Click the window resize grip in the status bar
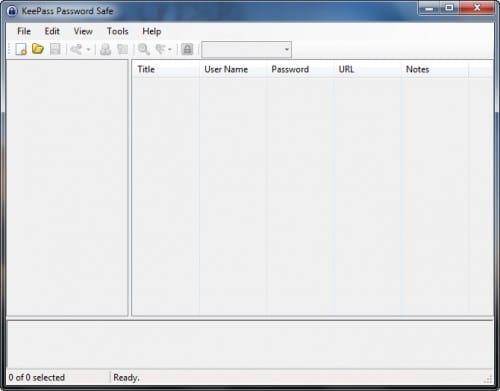The width and height of the screenshot is (500, 391). [488, 379]
